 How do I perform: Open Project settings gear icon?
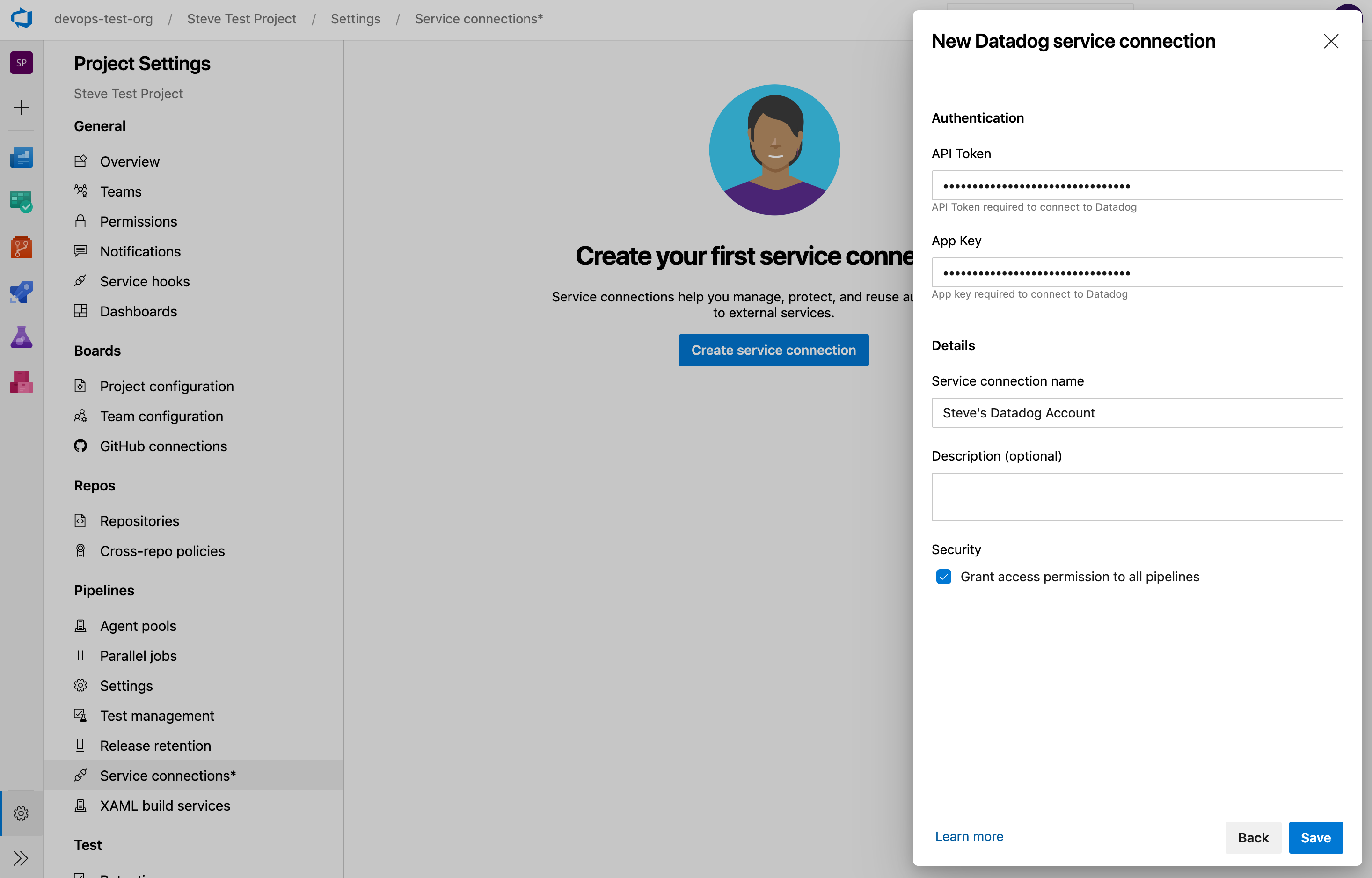pos(21,813)
